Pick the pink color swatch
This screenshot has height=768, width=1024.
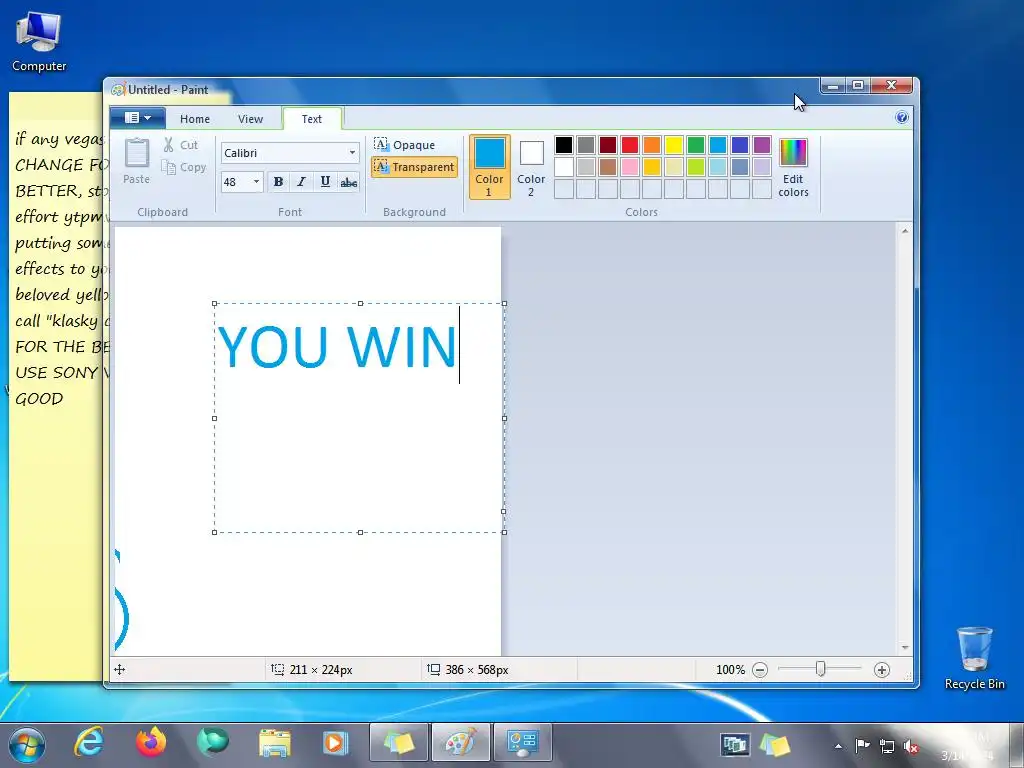630,167
